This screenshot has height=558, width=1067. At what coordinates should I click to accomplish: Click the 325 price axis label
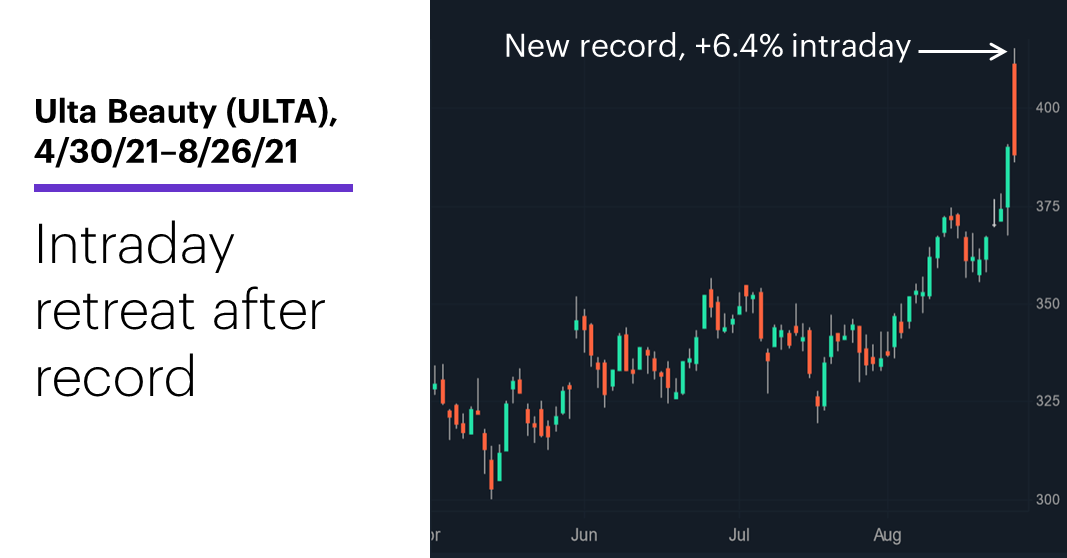[1048, 401]
